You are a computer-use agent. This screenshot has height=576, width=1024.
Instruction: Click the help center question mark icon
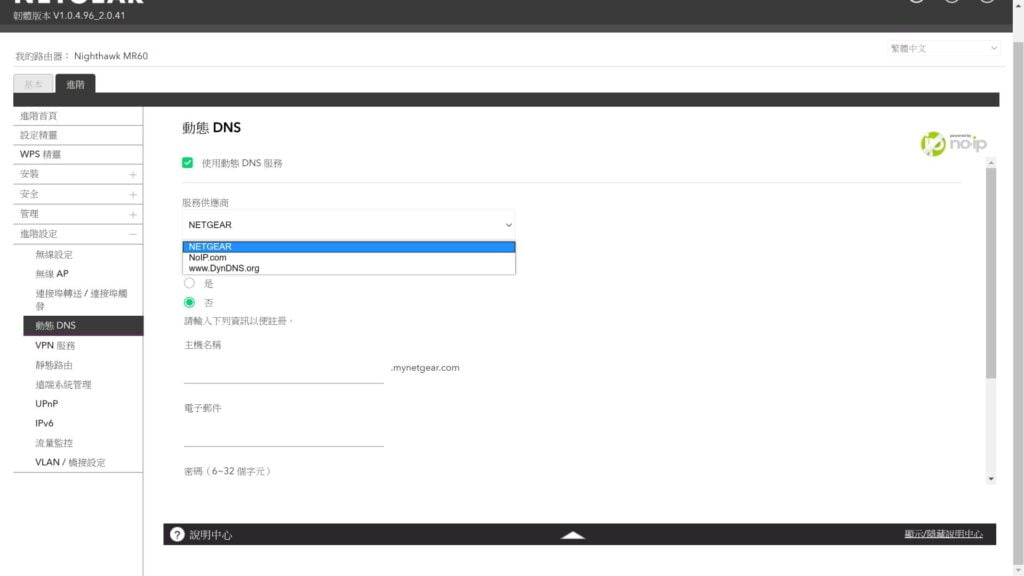click(x=177, y=534)
